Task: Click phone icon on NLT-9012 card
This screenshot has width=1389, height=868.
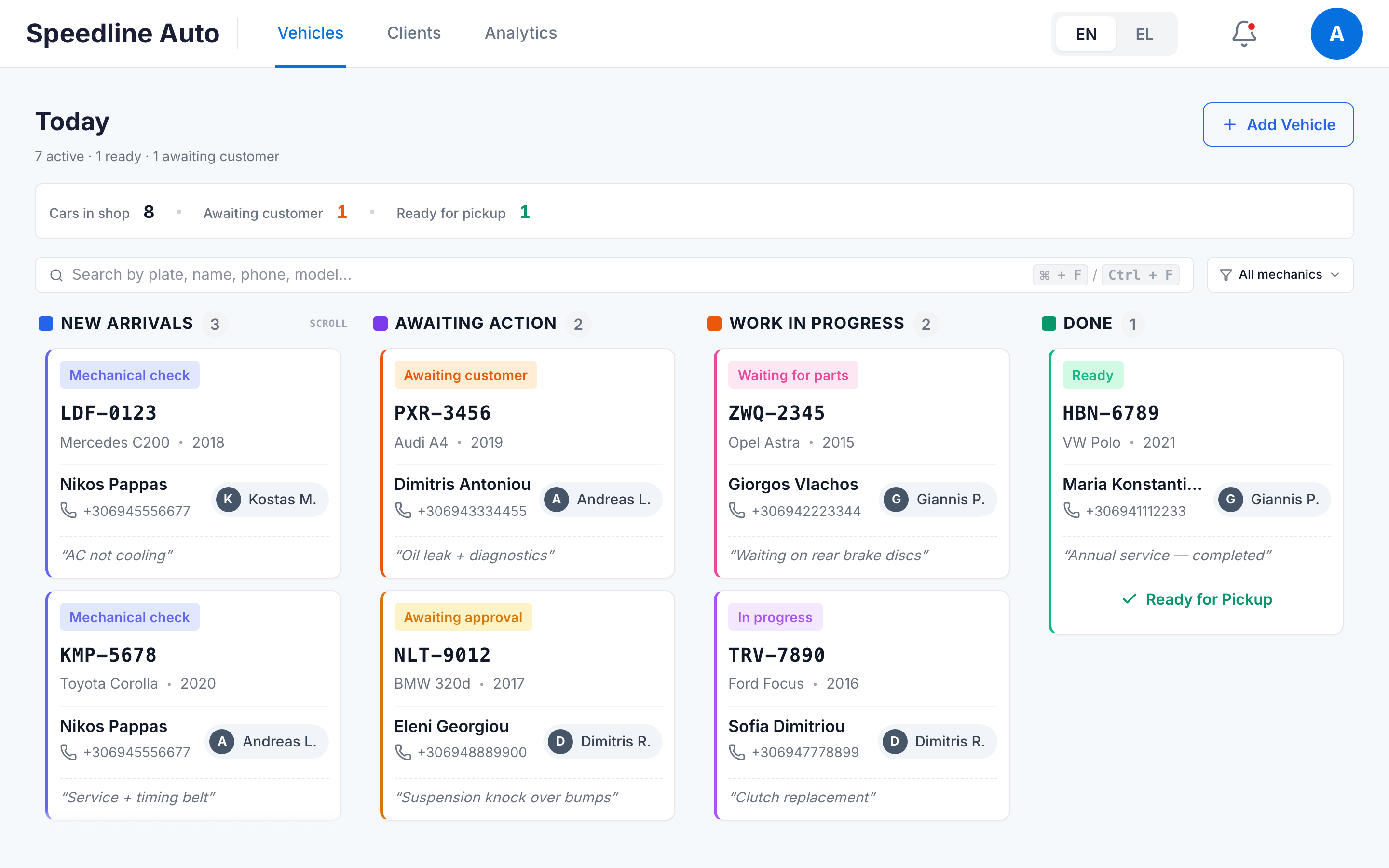Action: point(403,752)
